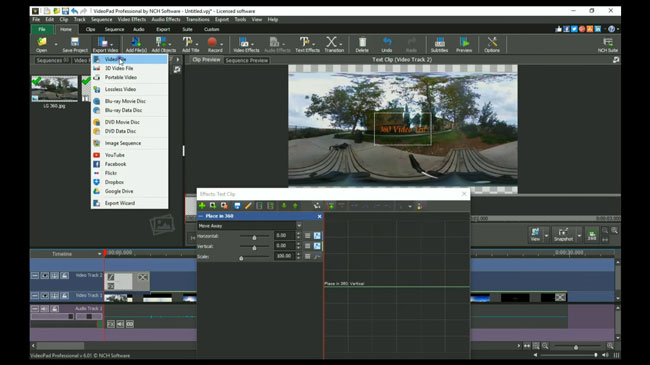Open NCH Suite from the toolbar
The image size is (650, 365).
[608, 44]
